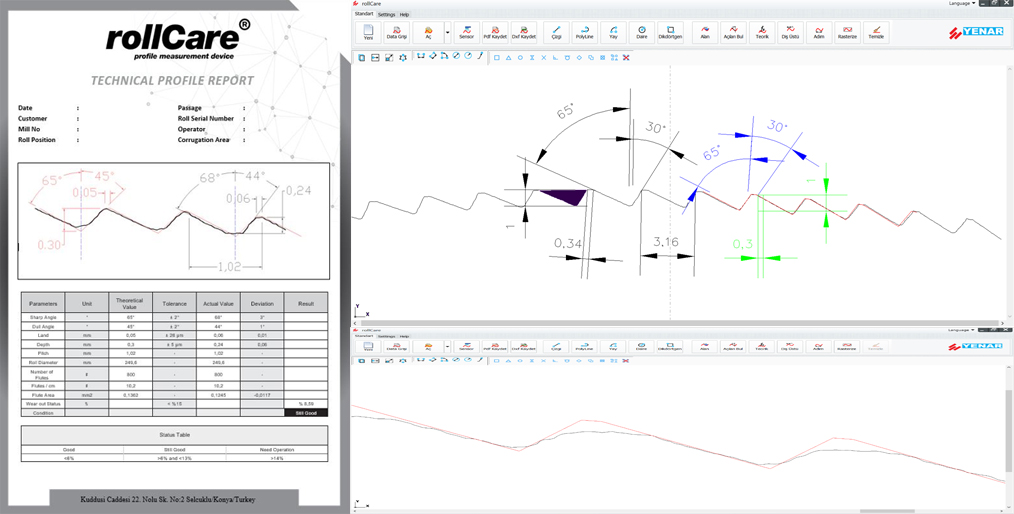Click 'Status Table' header in report
This screenshot has height=514, width=1014.
pos(175,435)
